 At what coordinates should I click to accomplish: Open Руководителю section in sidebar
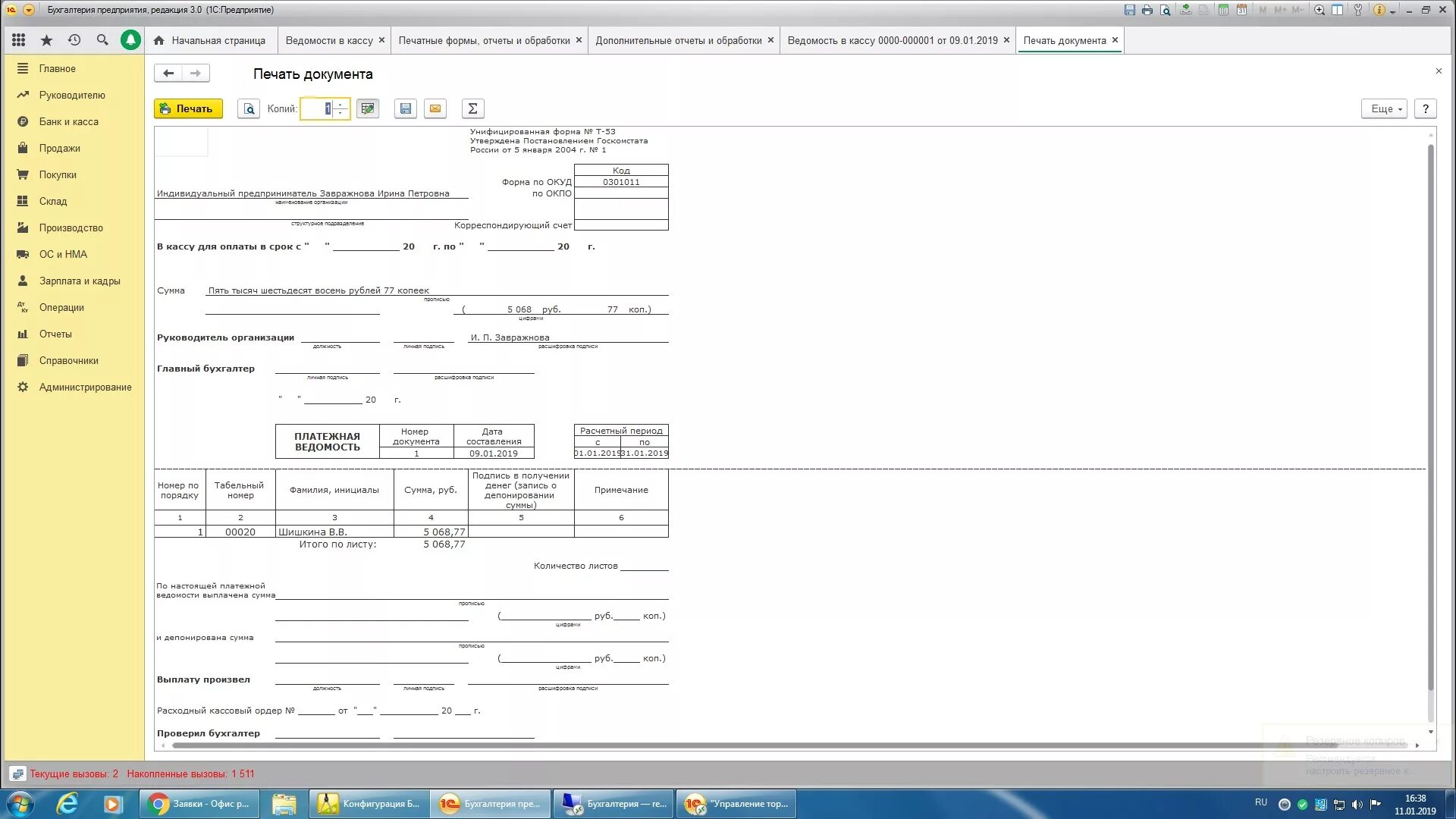[74, 95]
